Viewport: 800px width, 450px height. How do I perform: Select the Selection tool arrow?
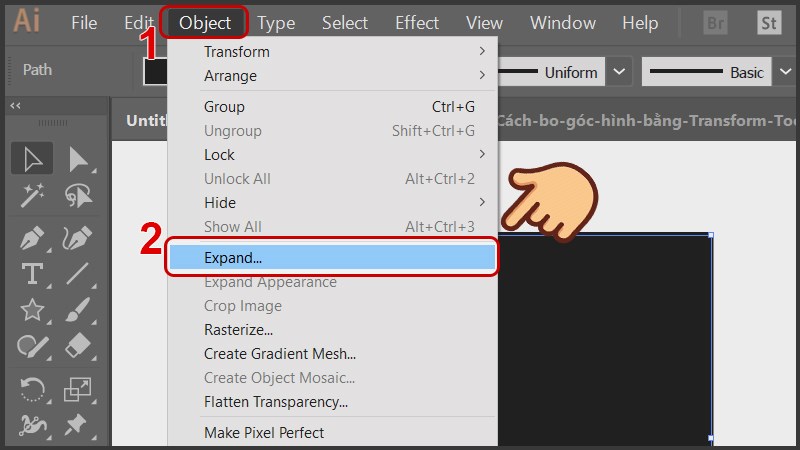click(x=33, y=159)
